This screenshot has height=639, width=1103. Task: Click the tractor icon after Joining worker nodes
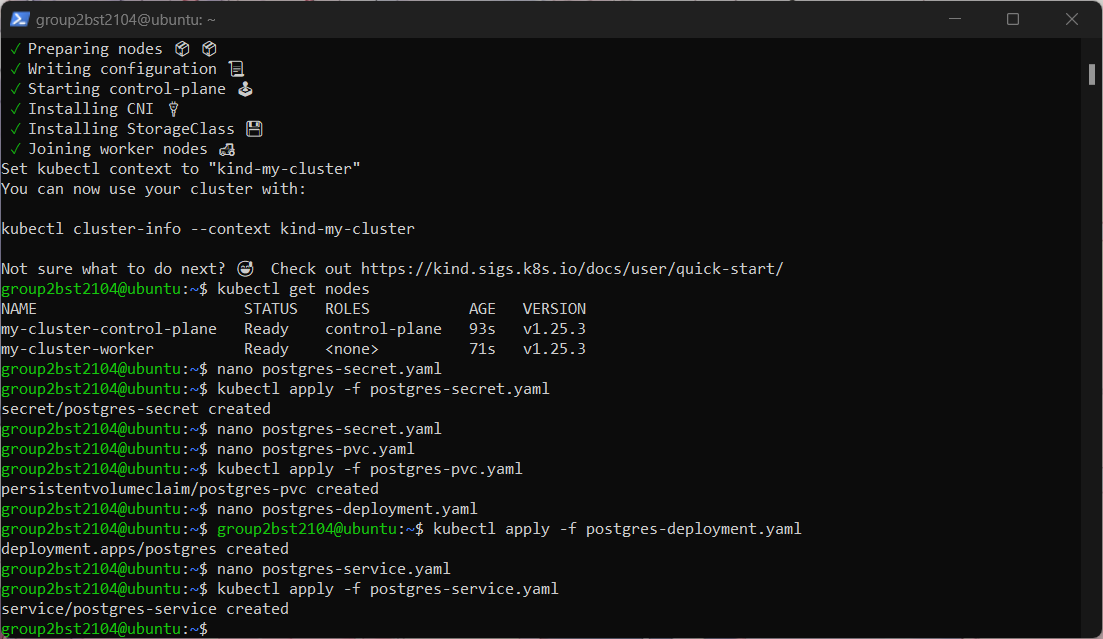pyautogui.click(x=227, y=149)
